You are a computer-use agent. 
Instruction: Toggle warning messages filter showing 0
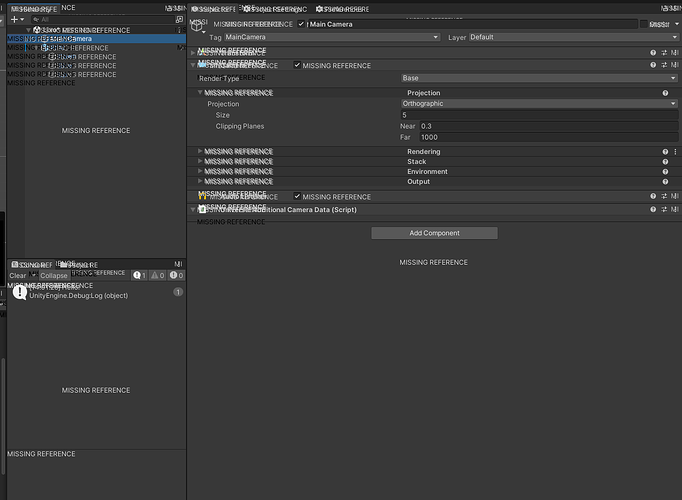pos(157,275)
